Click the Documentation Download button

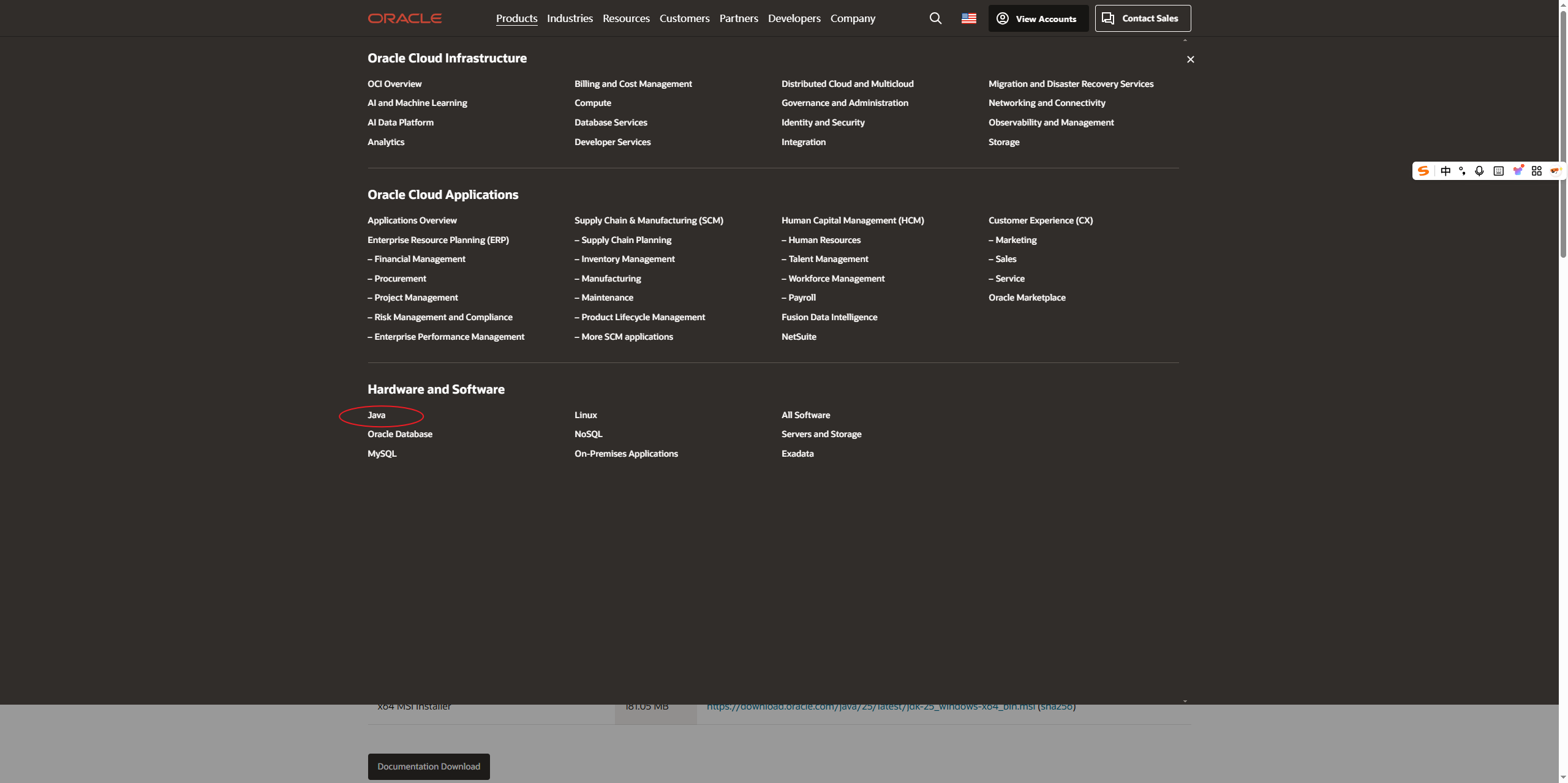point(429,766)
